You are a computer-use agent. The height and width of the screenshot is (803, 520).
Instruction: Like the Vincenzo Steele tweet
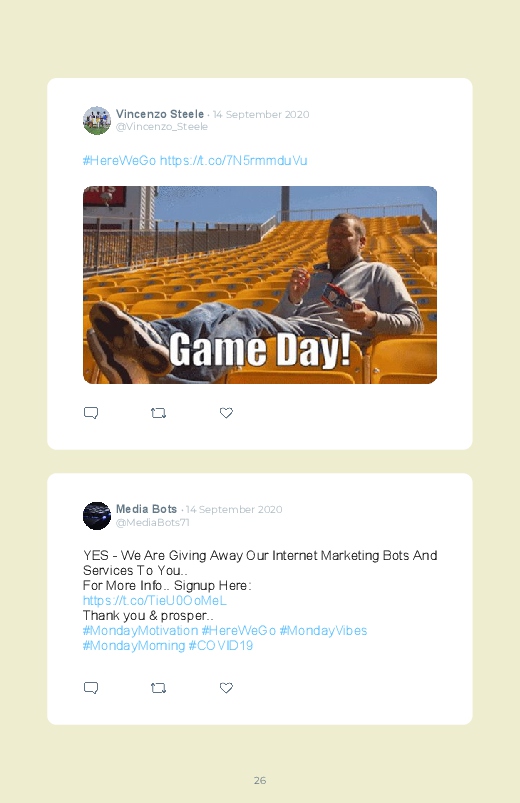[226, 413]
